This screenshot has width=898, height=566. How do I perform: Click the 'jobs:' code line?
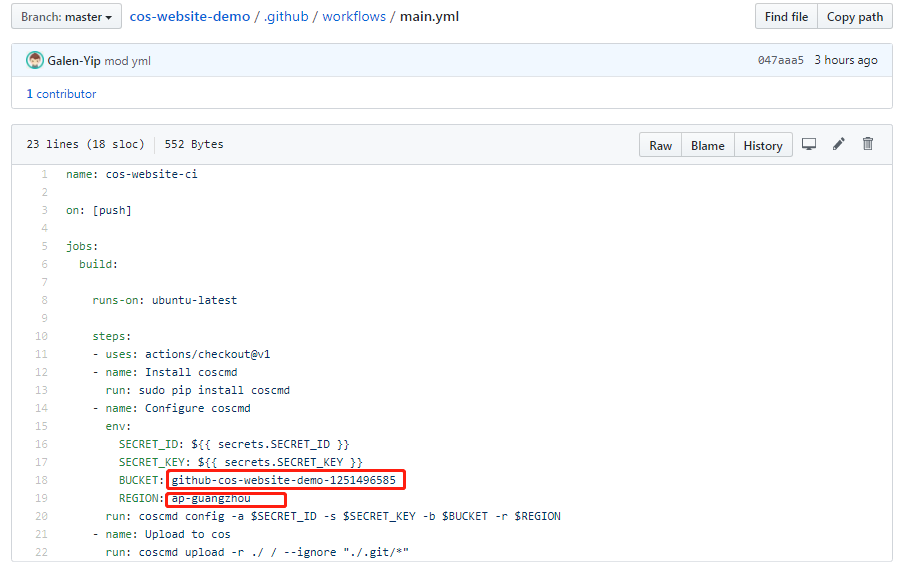(x=82, y=246)
